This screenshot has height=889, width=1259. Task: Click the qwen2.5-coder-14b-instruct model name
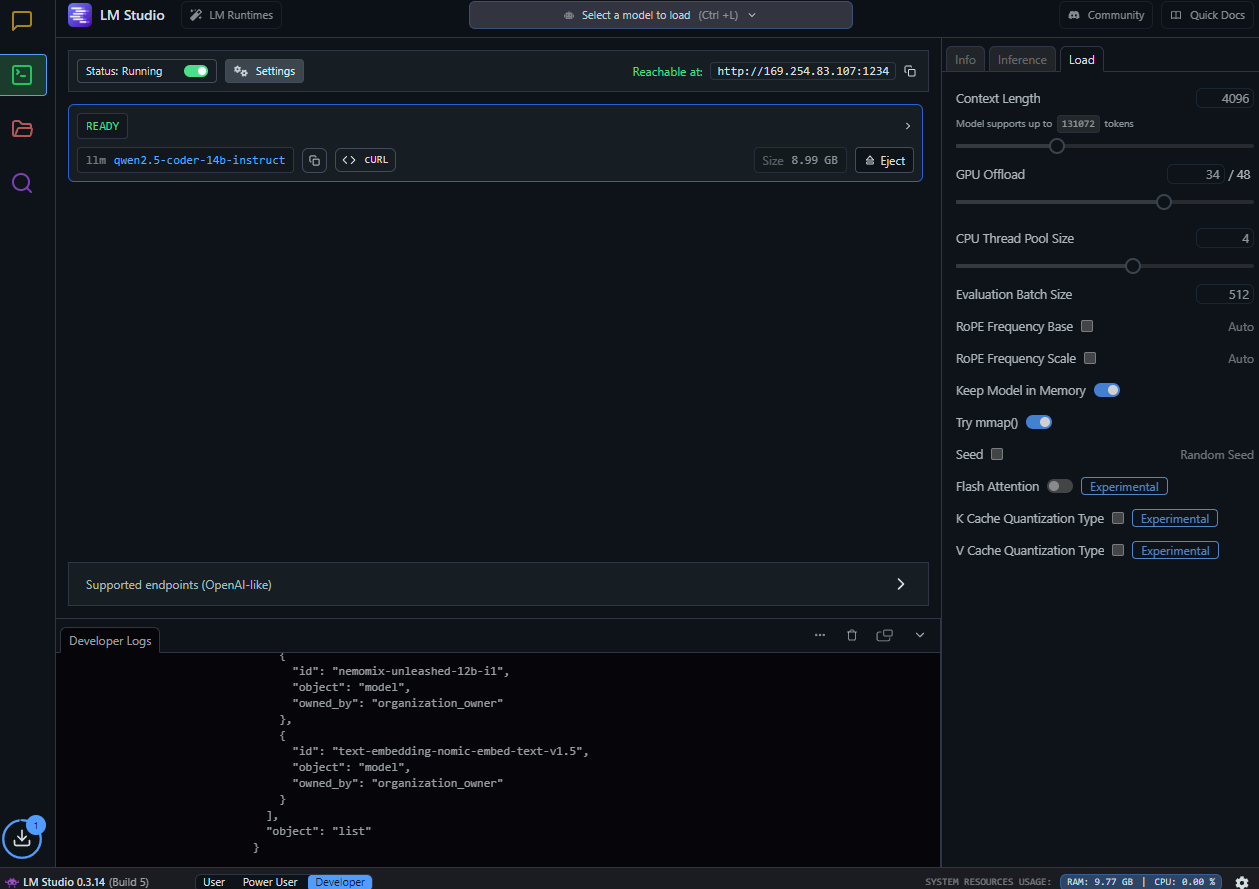pyautogui.click(x=200, y=160)
